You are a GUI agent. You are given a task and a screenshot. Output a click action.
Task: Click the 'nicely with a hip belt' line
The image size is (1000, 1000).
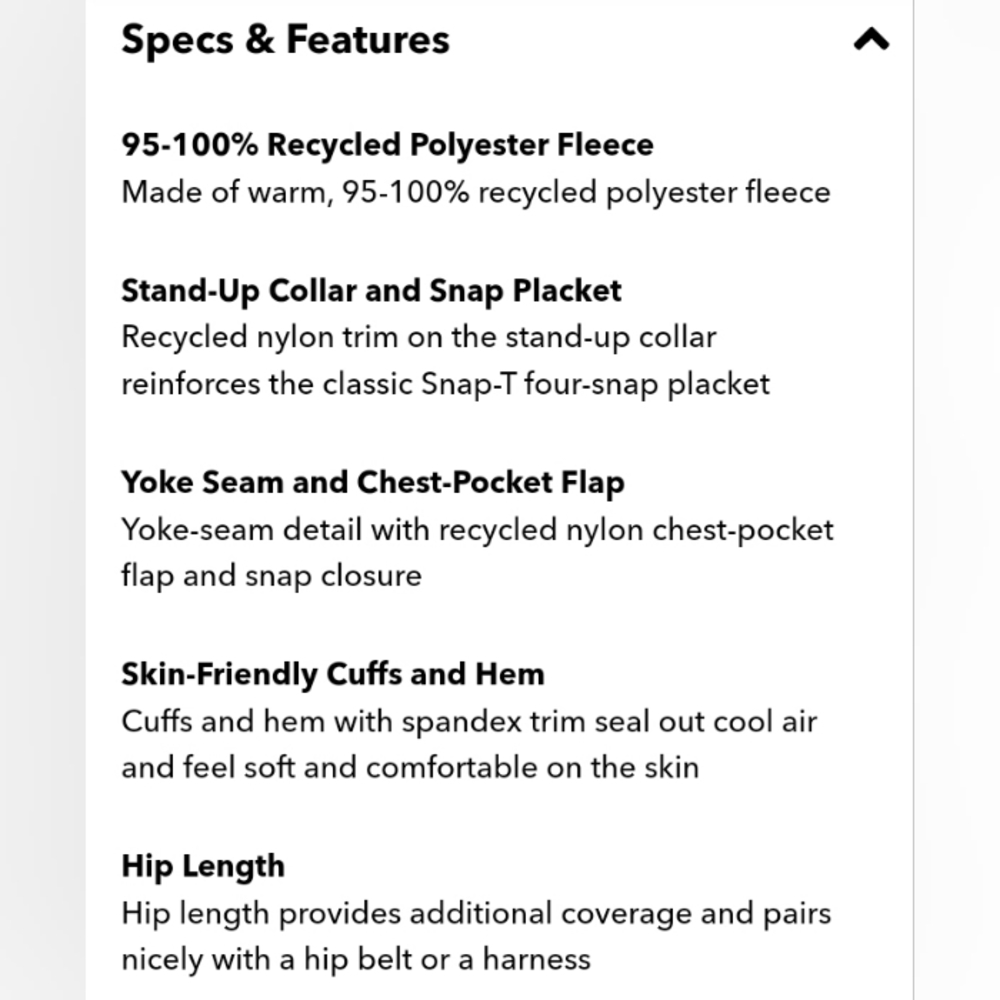(356, 959)
